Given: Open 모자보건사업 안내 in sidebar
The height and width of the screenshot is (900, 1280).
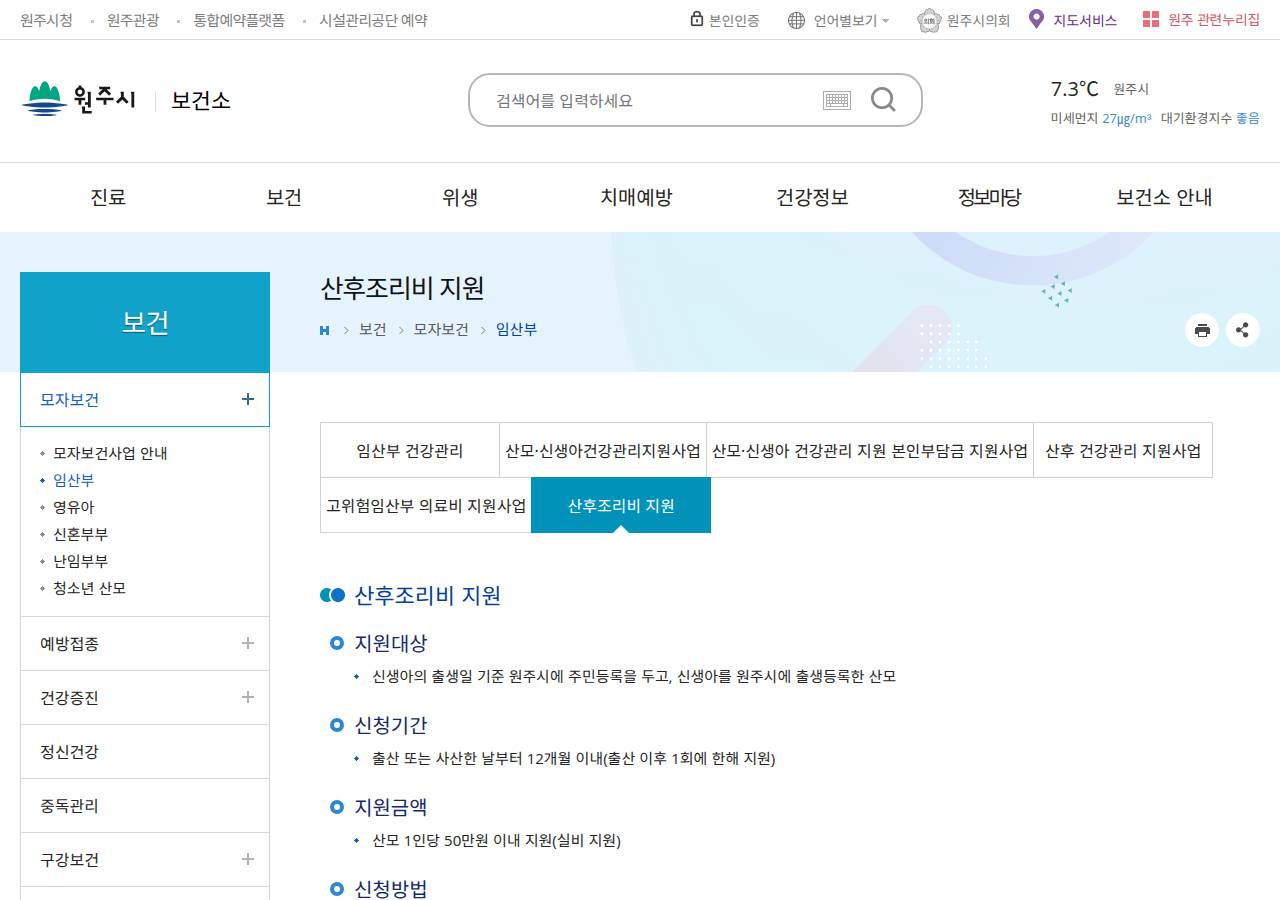Looking at the screenshot, I should (x=110, y=453).
